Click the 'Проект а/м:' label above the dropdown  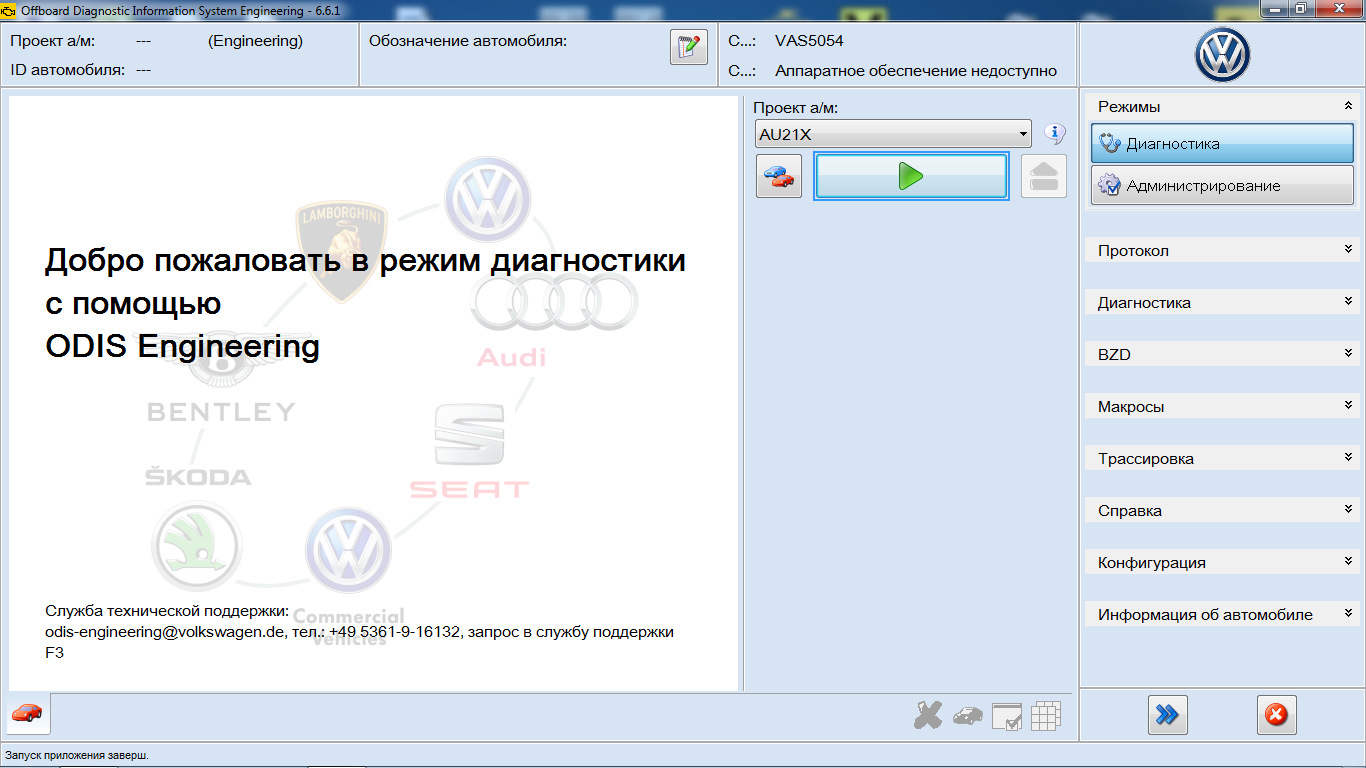click(796, 108)
